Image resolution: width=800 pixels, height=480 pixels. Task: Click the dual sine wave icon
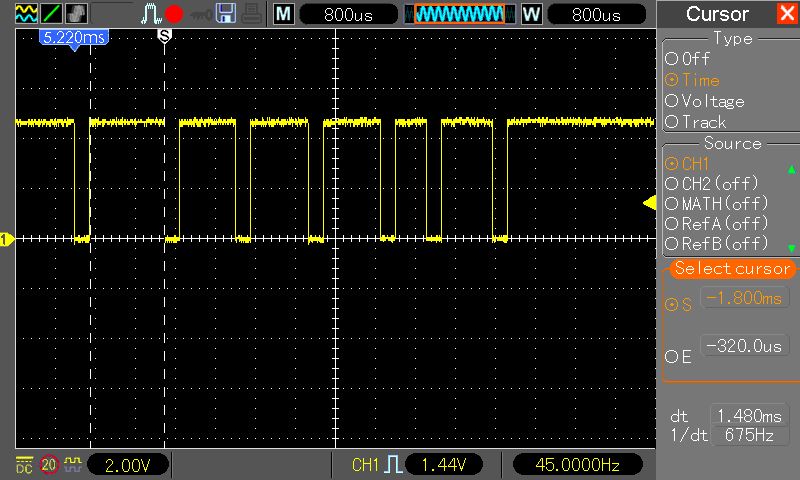pos(25,14)
